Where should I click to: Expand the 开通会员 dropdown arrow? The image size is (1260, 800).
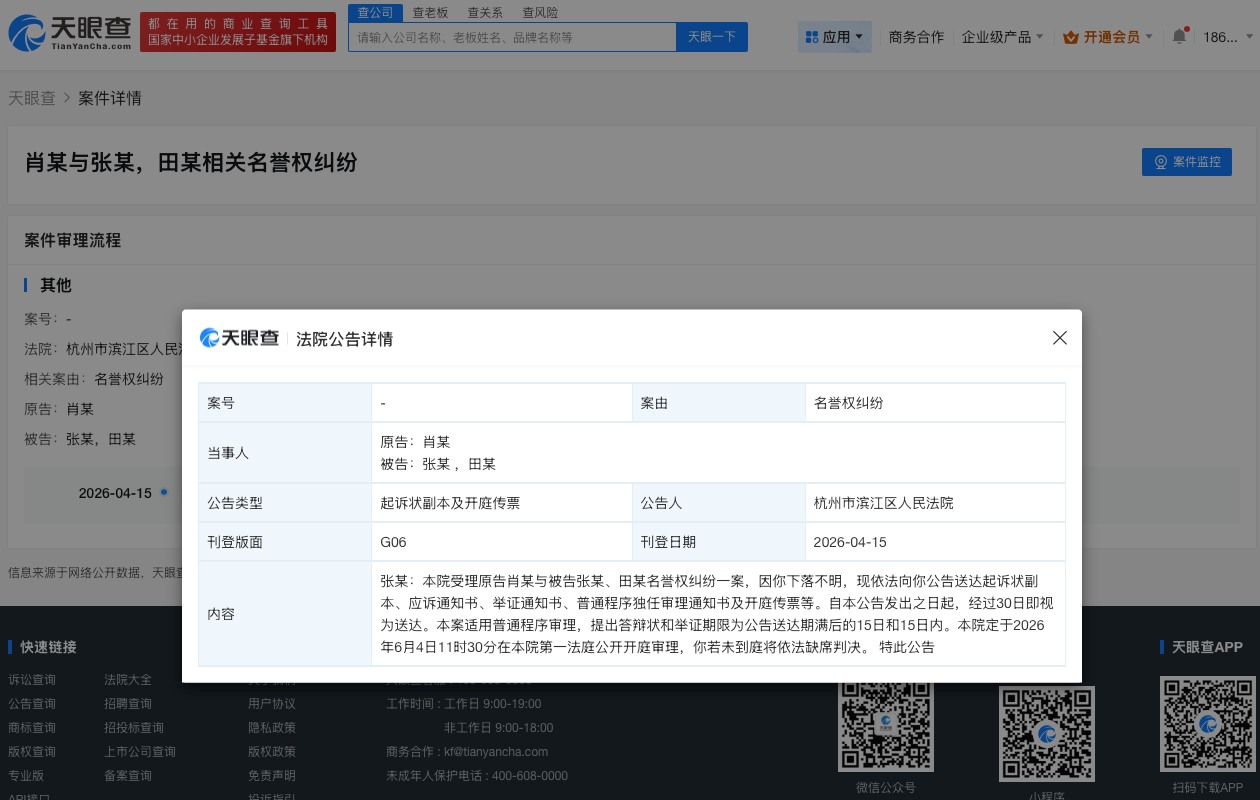1147,36
